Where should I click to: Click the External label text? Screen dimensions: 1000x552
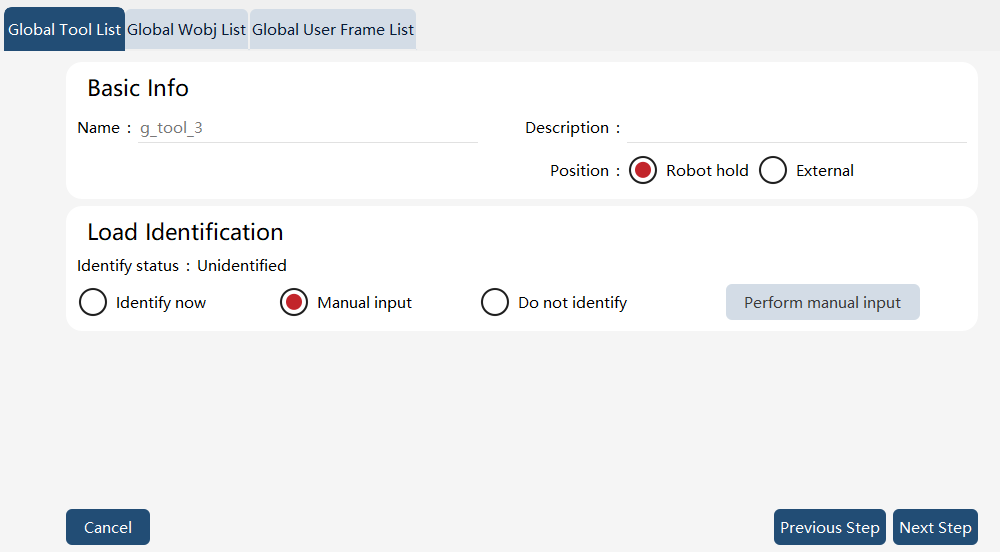click(x=825, y=171)
